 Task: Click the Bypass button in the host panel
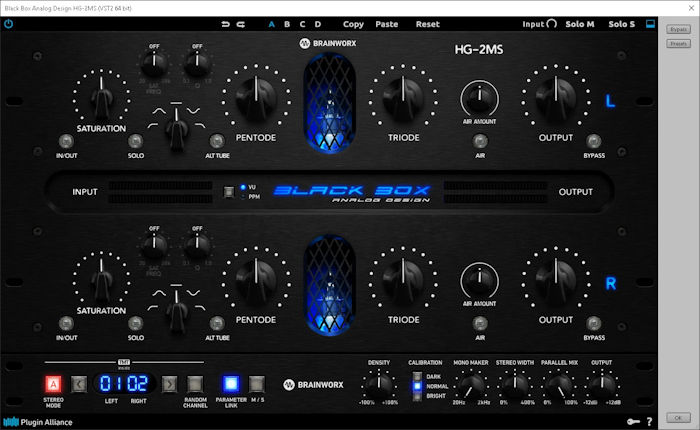pos(678,29)
